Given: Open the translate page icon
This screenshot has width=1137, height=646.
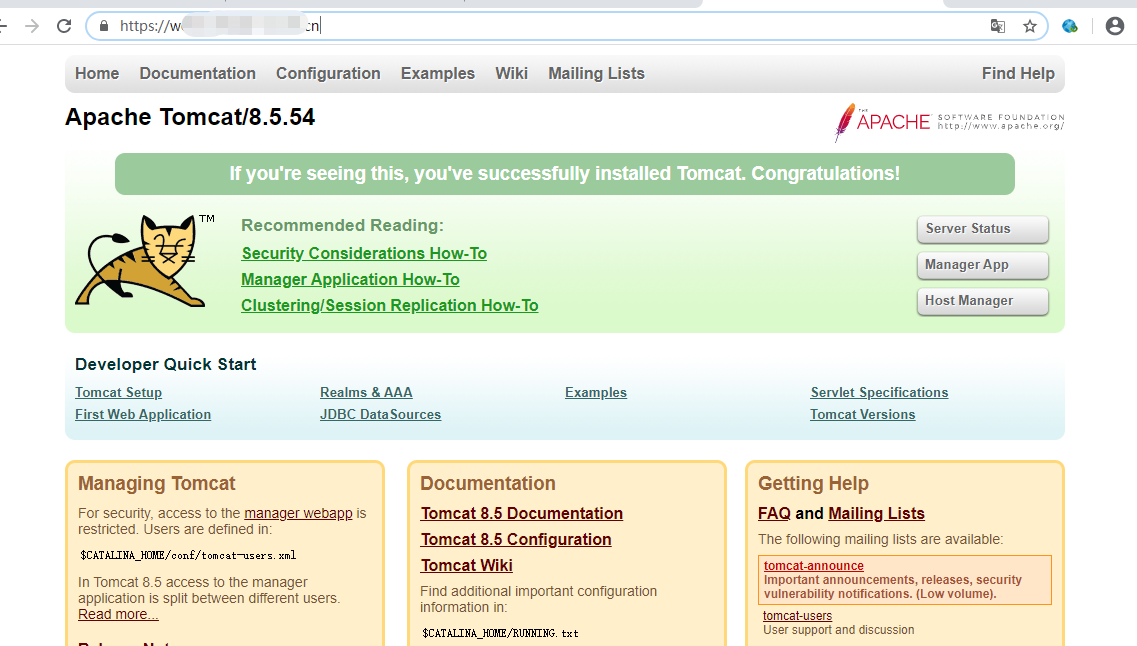Looking at the screenshot, I should click(998, 26).
